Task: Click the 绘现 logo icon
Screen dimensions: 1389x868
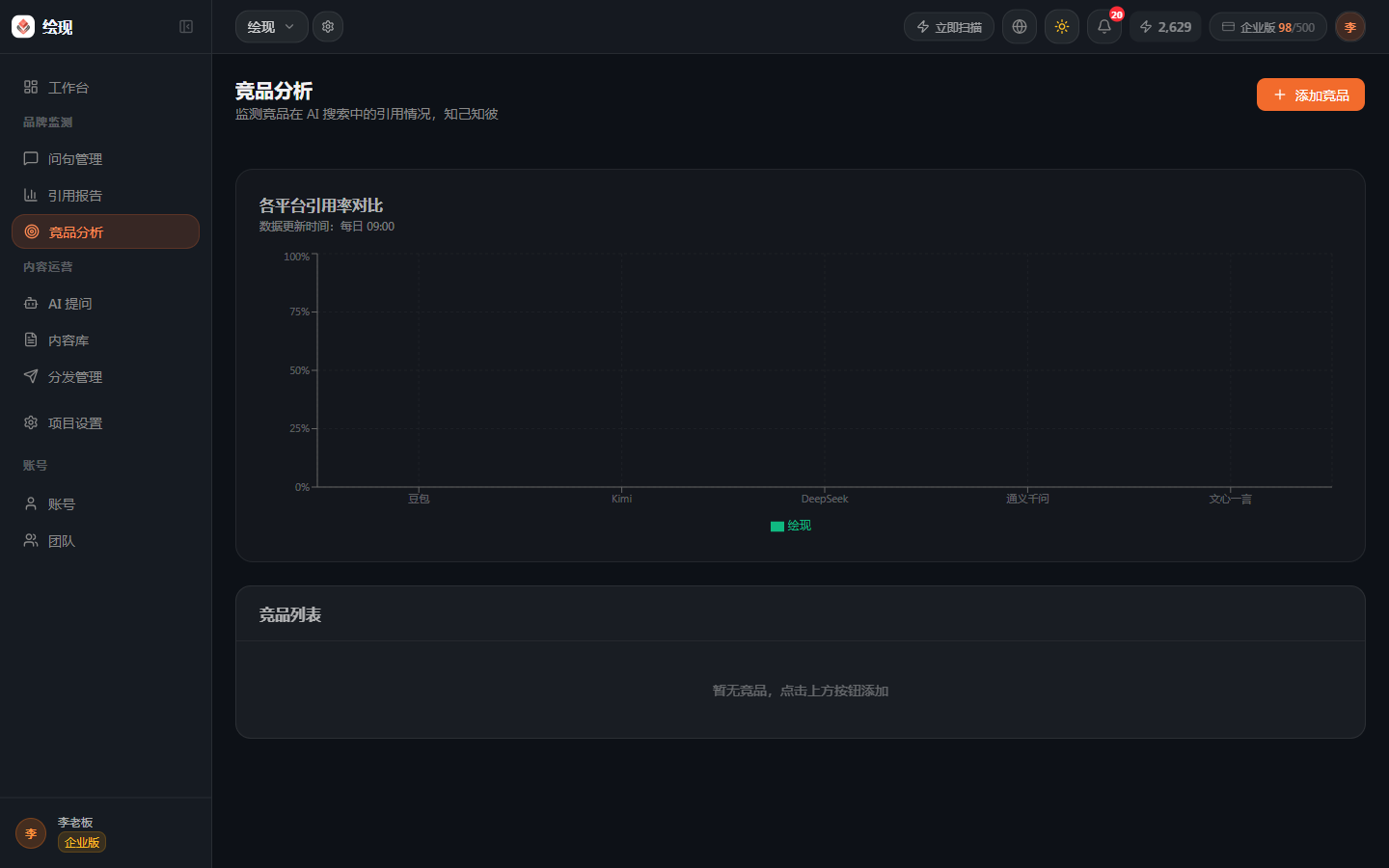Action: [23, 27]
